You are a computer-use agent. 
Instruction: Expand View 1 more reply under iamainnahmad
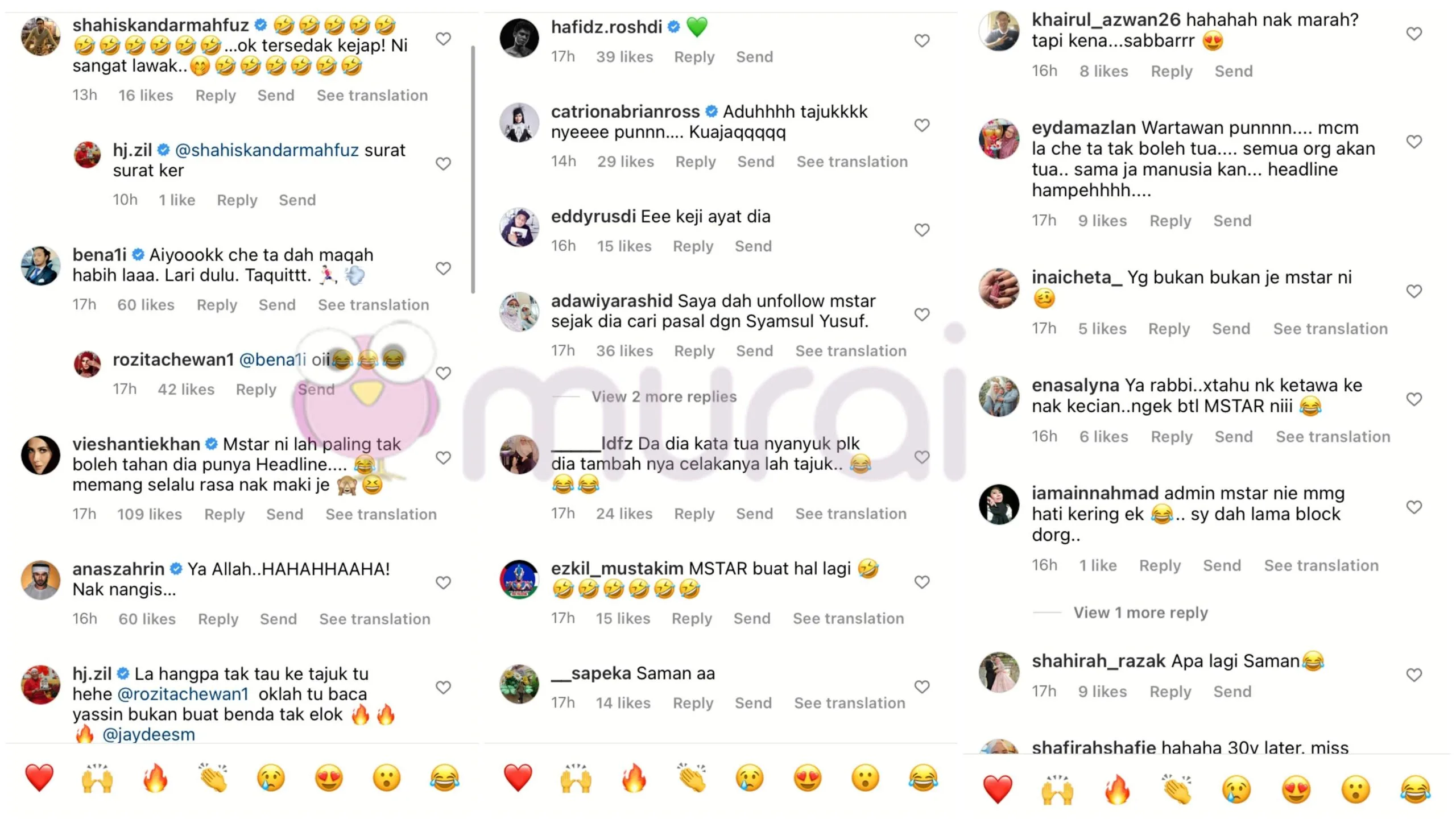coord(1140,613)
